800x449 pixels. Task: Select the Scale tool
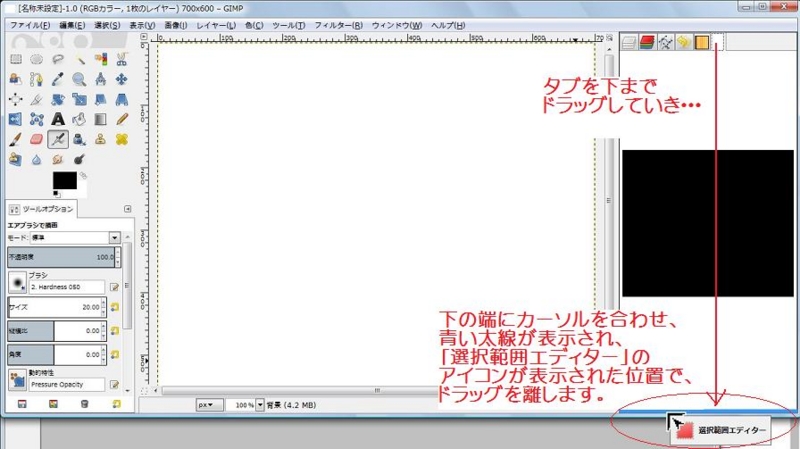point(79,99)
